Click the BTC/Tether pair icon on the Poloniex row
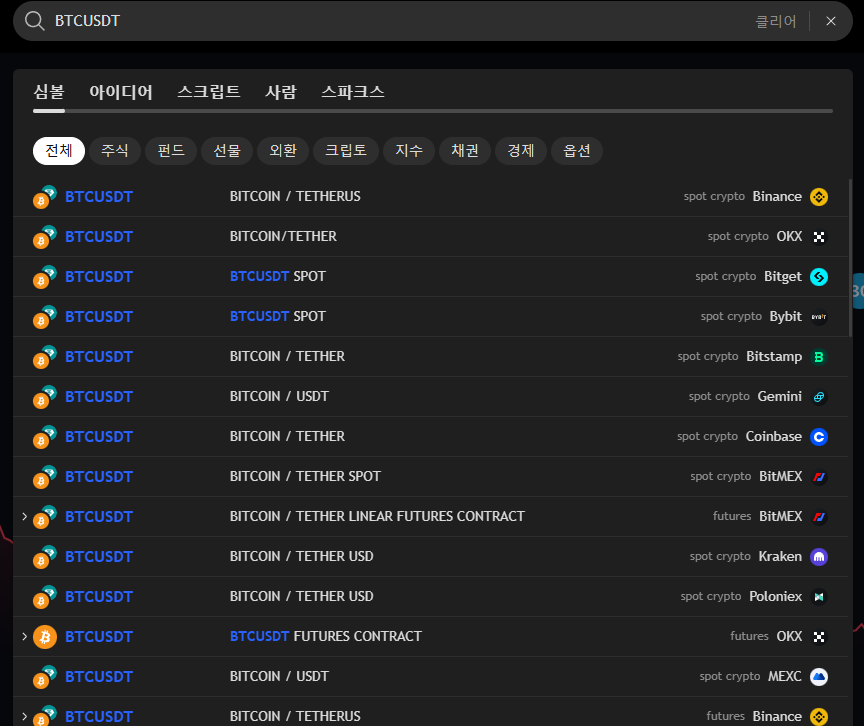The width and height of the screenshot is (864, 726). tap(45, 597)
